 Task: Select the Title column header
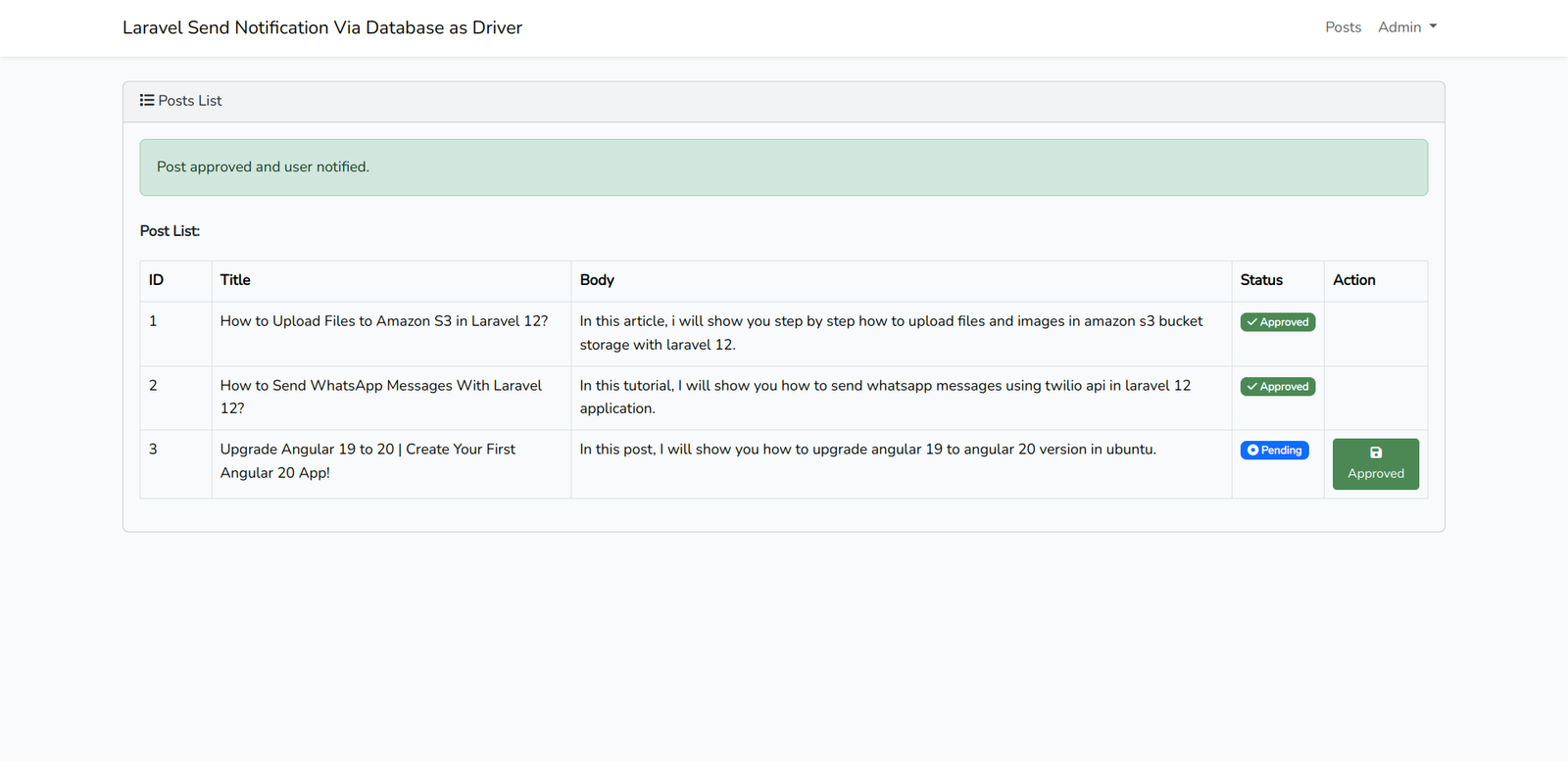point(235,280)
